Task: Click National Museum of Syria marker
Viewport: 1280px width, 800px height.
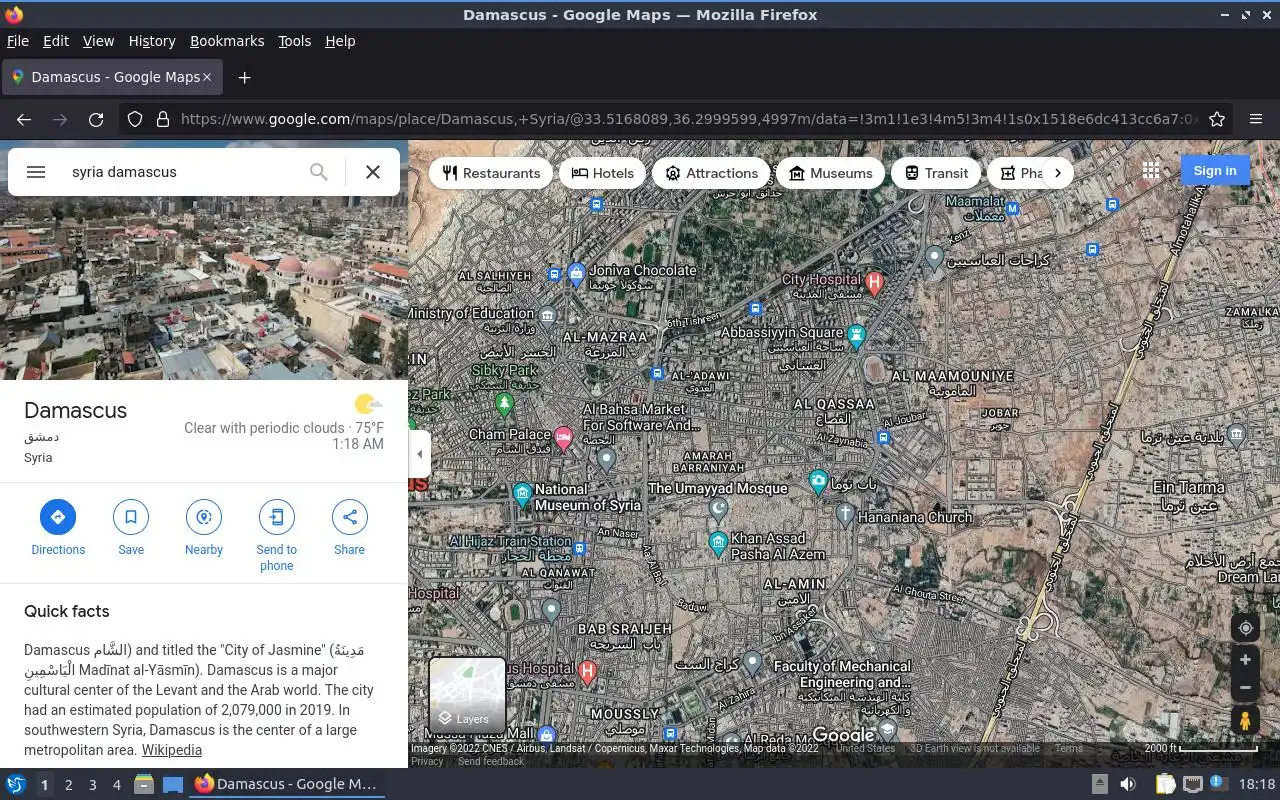Action: (x=522, y=494)
